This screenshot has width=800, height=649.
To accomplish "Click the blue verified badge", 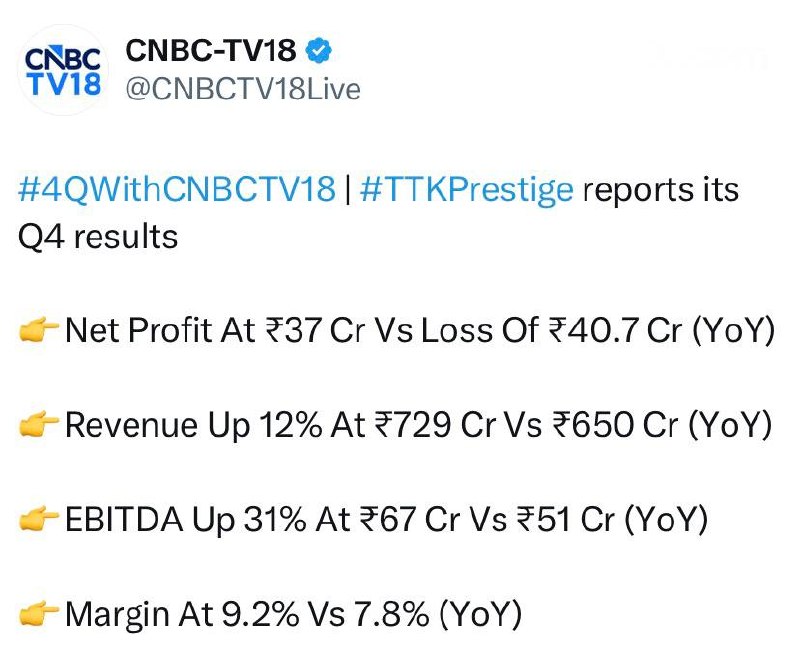I will pos(318,51).
